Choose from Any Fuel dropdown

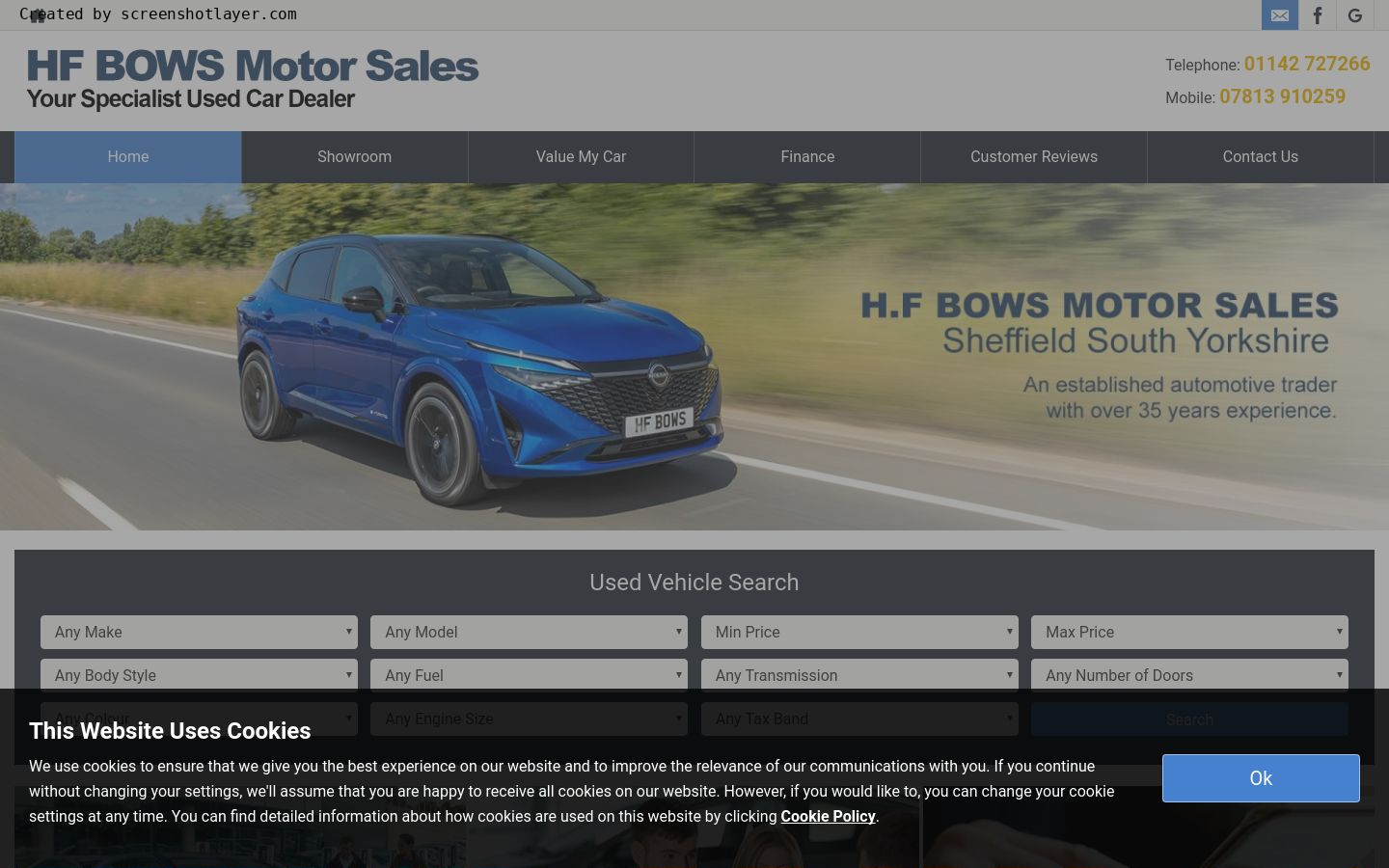pyautogui.click(x=529, y=675)
